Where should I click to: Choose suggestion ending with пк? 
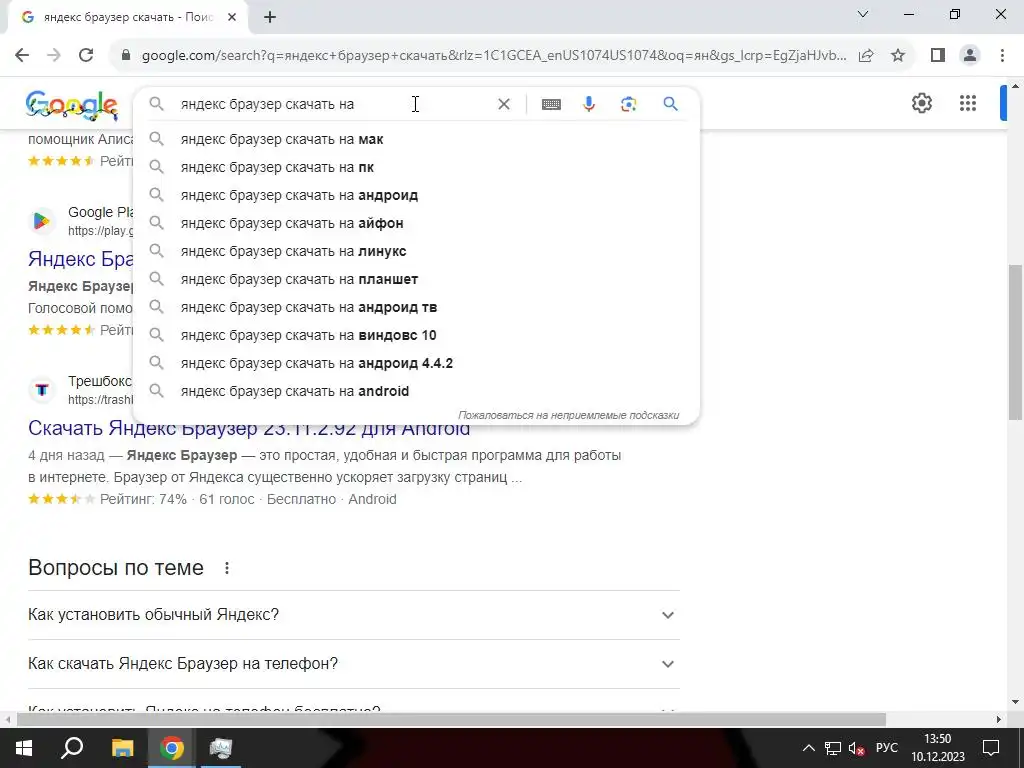coord(416,167)
